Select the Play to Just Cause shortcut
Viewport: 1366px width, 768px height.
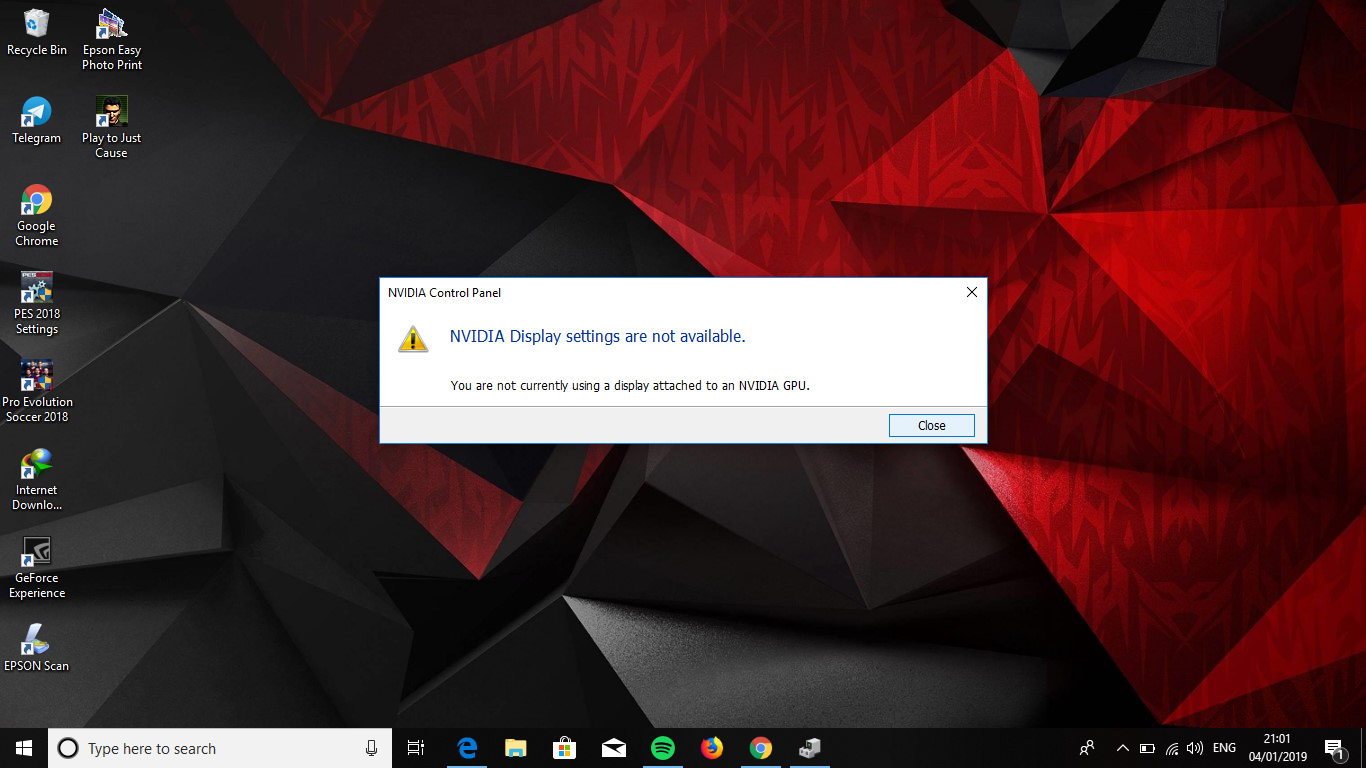click(112, 127)
